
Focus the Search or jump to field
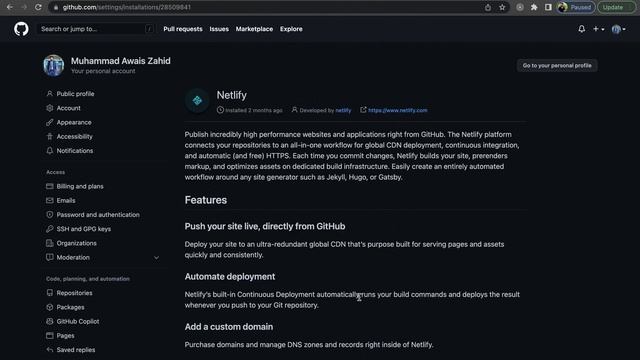tap(96, 29)
